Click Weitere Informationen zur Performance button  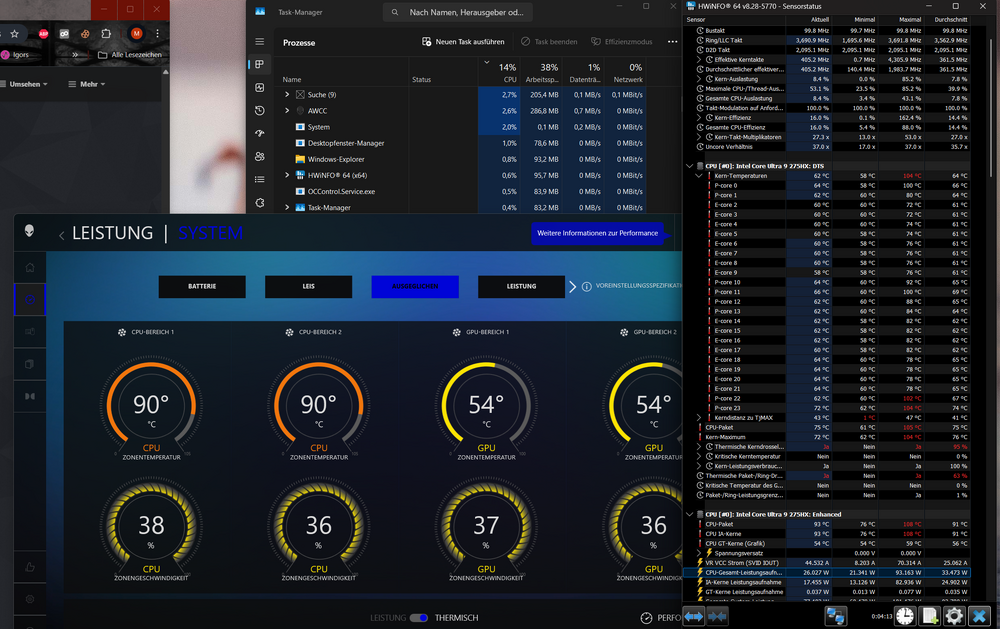coord(597,233)
